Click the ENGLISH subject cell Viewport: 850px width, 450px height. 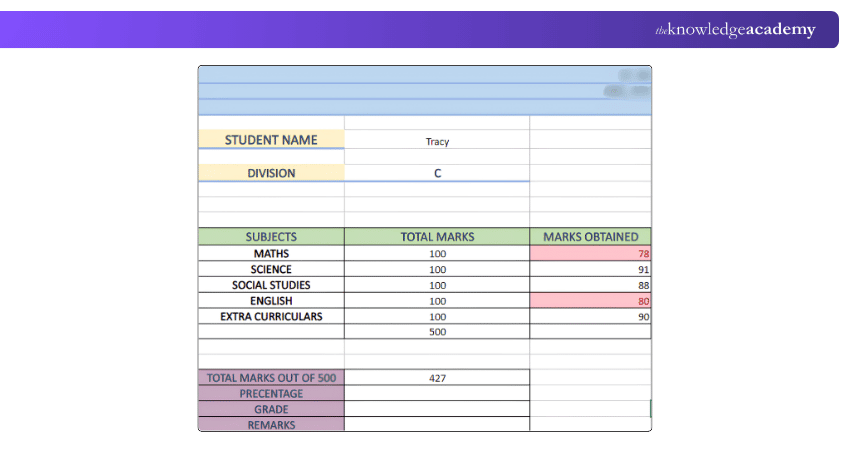tap(271, 300)
